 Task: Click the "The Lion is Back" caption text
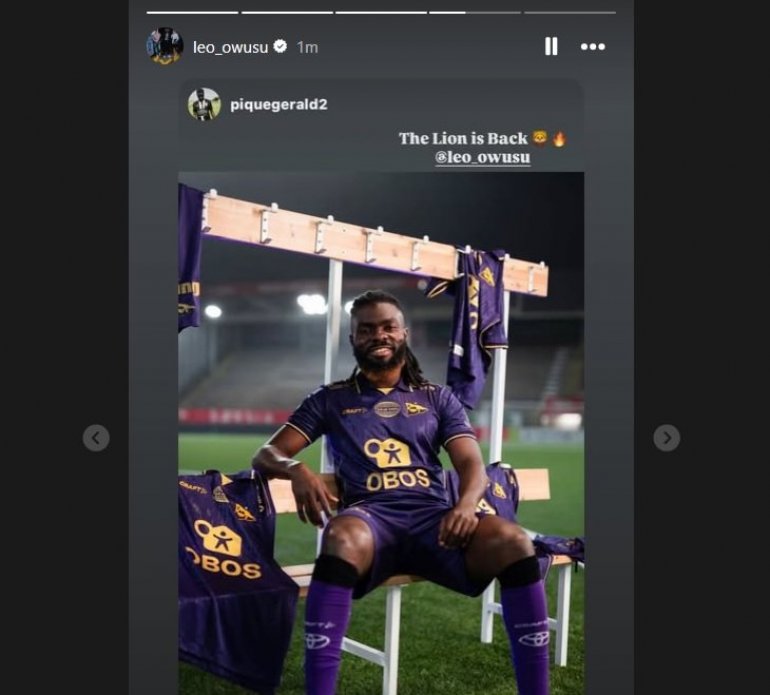click(x=463, y=139)
